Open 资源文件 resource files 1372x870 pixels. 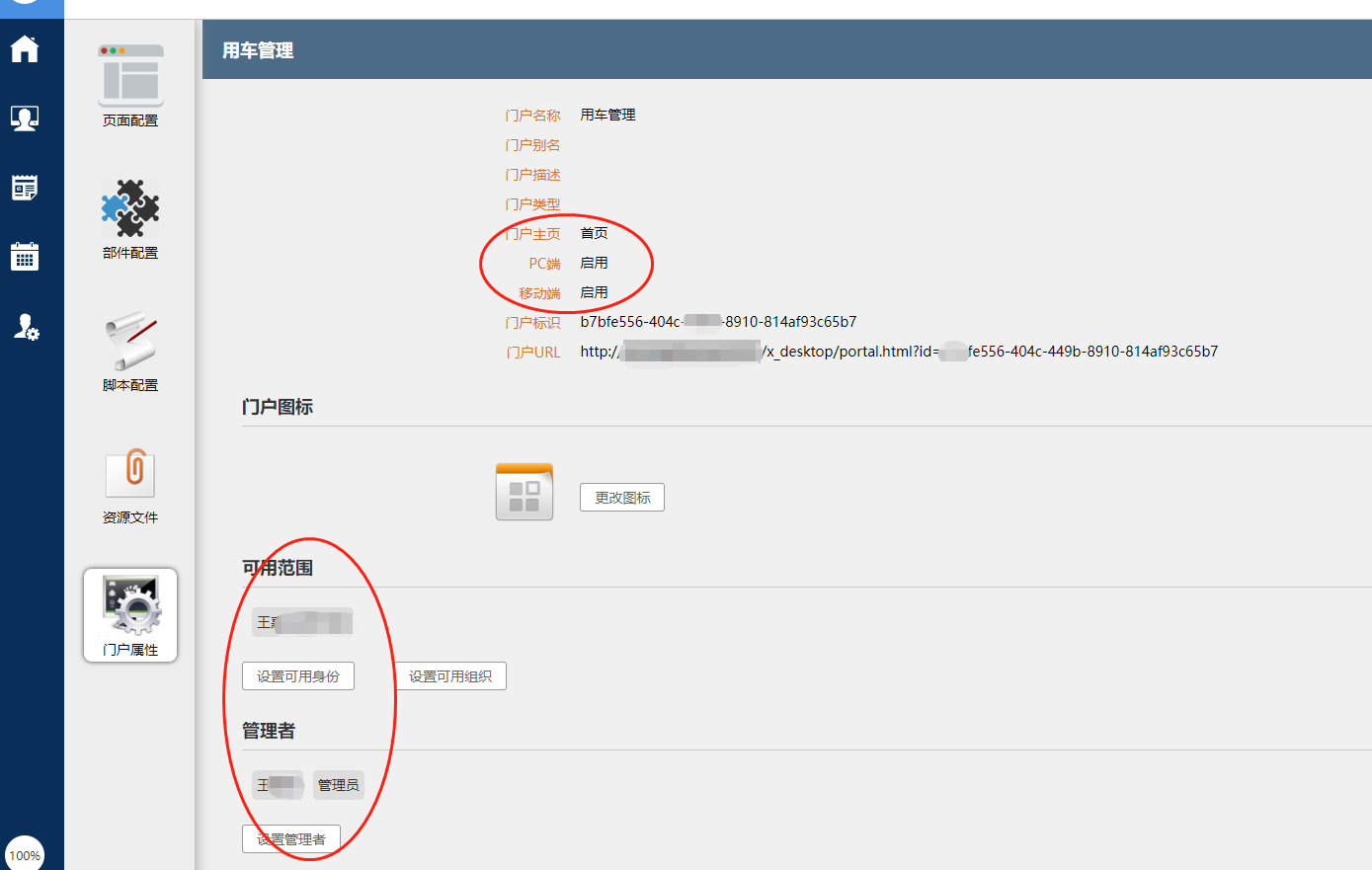pos(130,485)
